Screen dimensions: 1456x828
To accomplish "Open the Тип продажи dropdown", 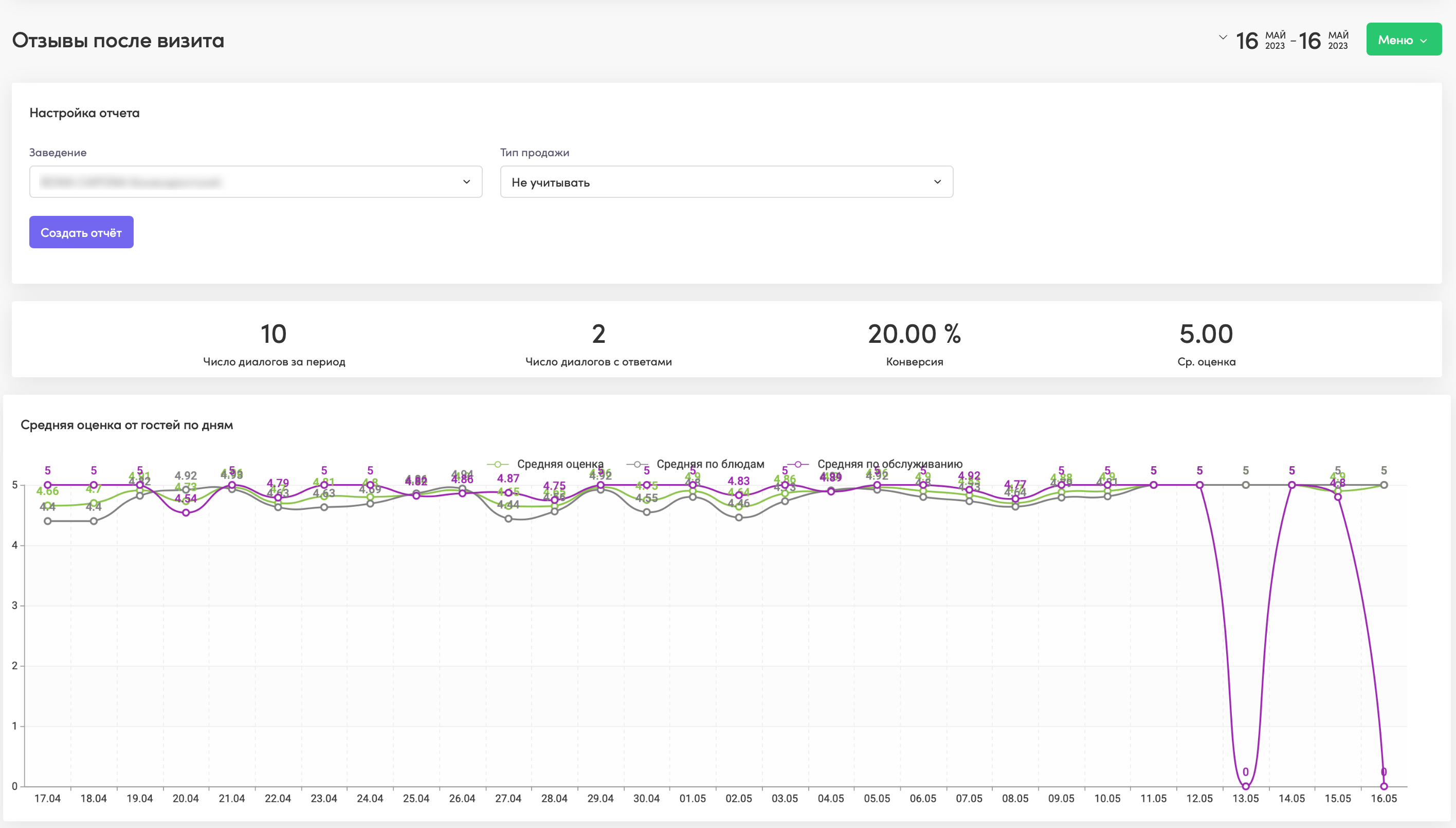I will [726, 182].
